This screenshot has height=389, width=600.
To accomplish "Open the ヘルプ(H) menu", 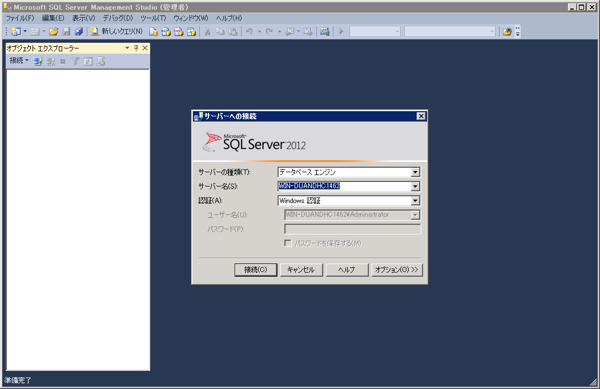I will coord(229,18).
